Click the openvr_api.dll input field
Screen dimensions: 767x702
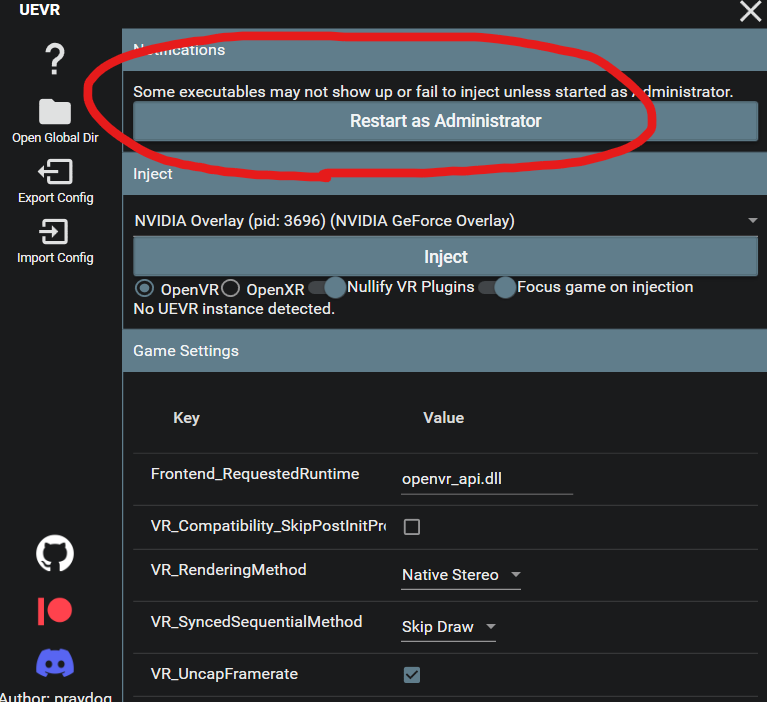(487, 479)
